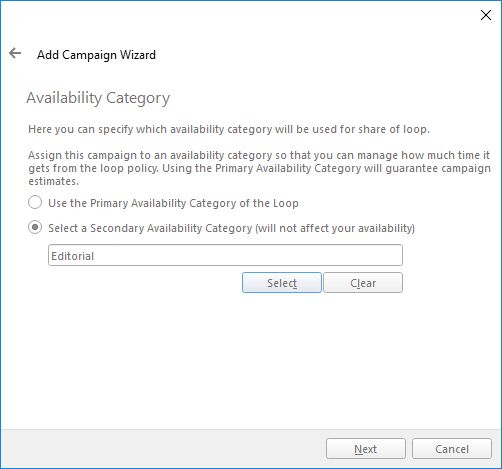Image resolution: width=502 pixels, height=469 pixels.
Task: Click the word Editorial inside the field
Action: [73, 256]
